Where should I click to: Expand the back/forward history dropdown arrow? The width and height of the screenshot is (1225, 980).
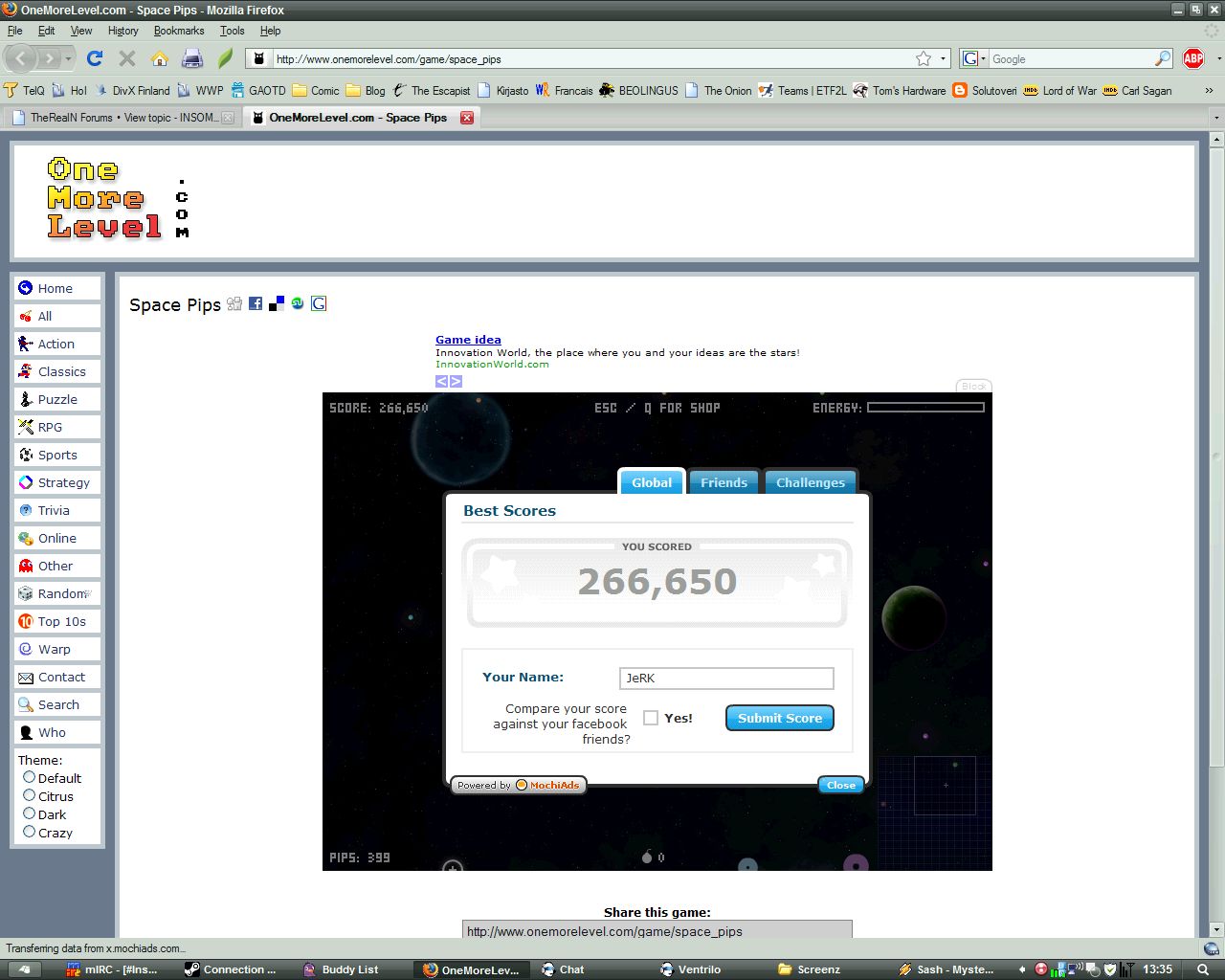(69, 59)
